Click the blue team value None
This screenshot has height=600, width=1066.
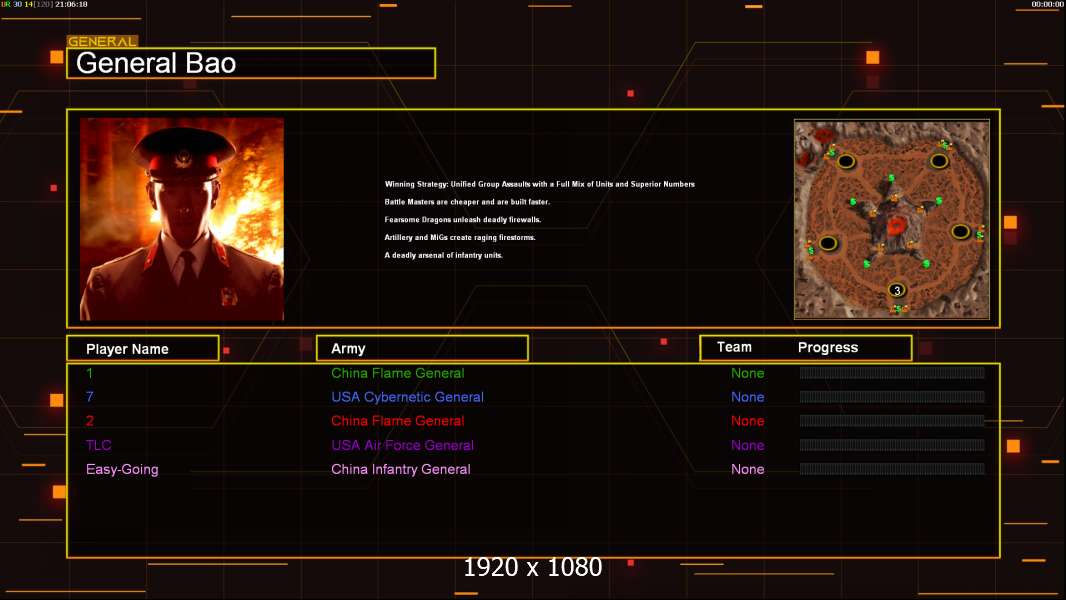coord(747,397)
